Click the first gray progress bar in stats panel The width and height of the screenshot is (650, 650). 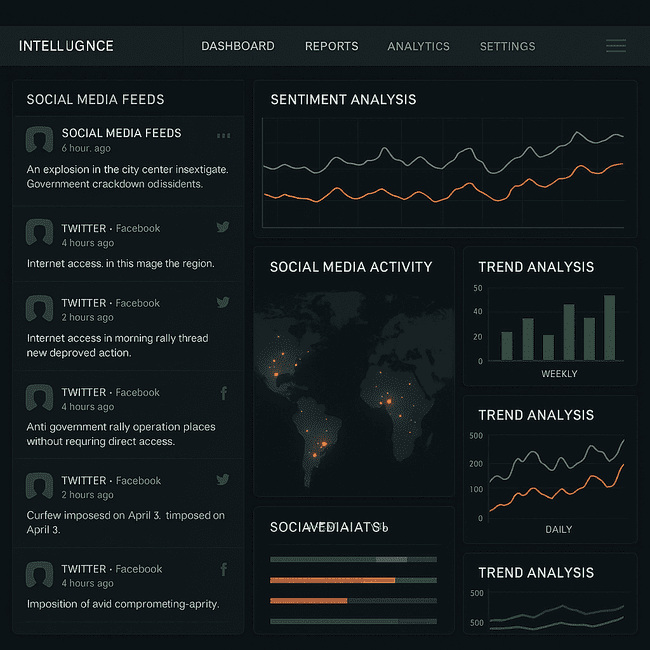[x=353, y=560]
